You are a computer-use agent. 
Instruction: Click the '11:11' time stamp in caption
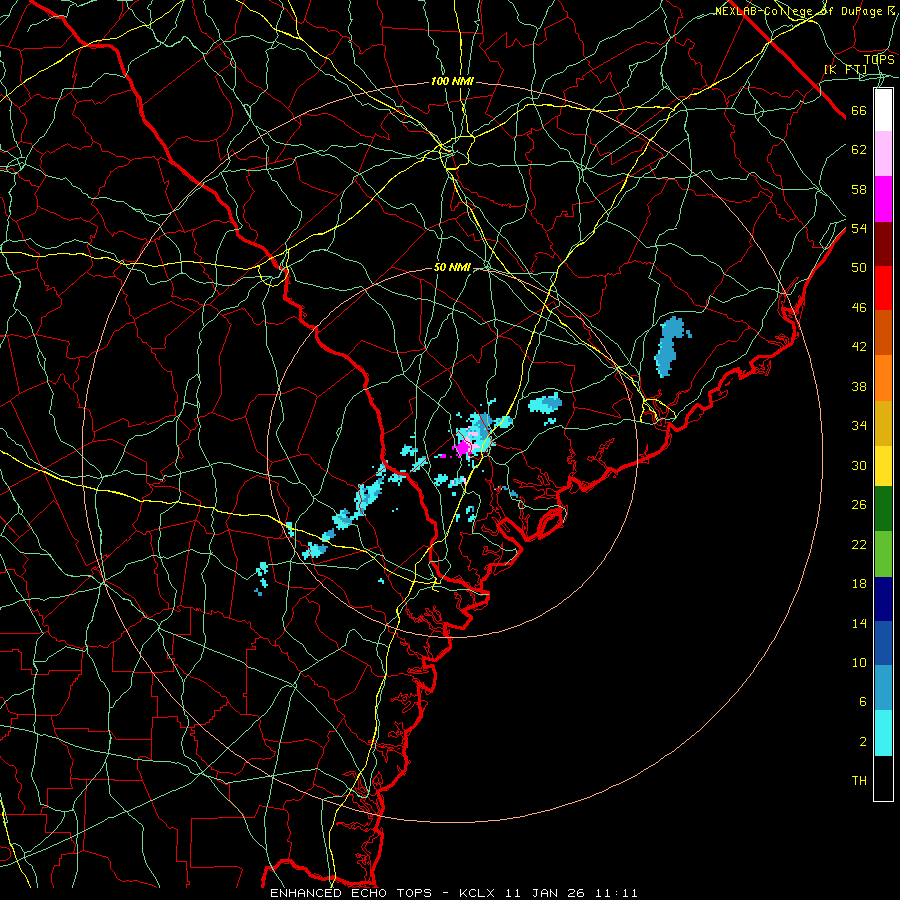(x=616, y=893)
